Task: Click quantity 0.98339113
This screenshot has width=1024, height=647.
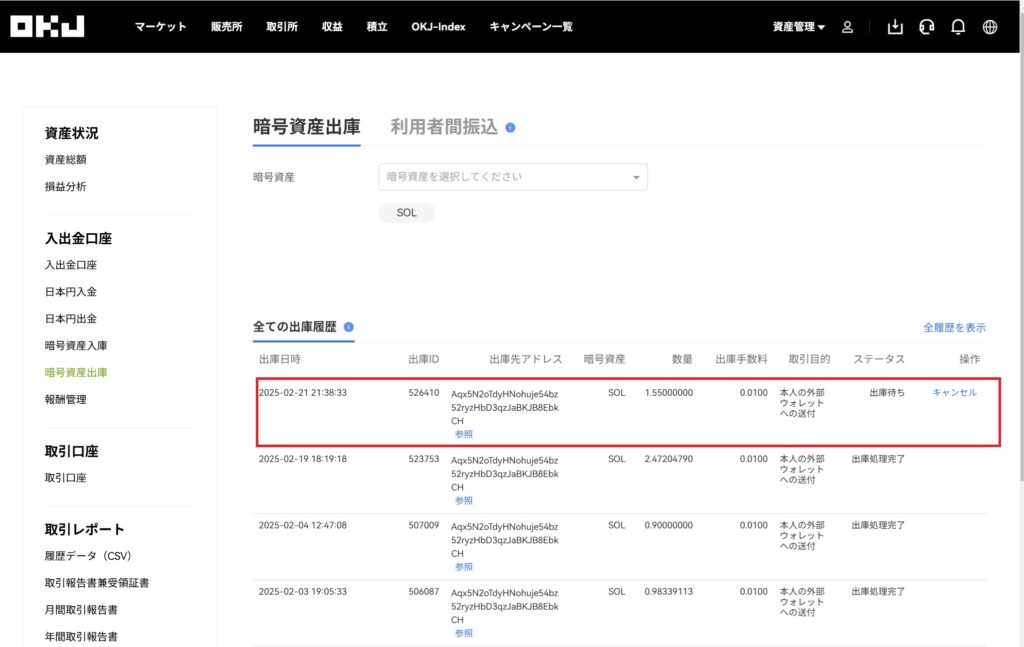Action: (x=669, y=592)
